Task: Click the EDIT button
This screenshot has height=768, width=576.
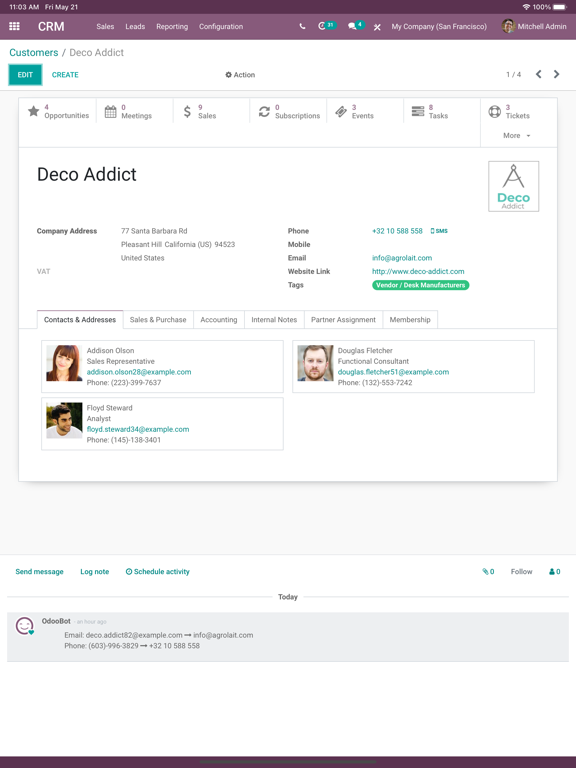Action: [25, 75]
